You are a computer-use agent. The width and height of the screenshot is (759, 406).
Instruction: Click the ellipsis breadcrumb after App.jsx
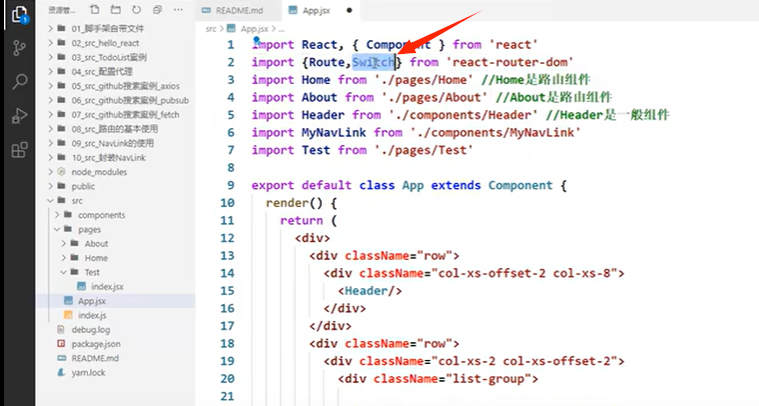[282, 29]
